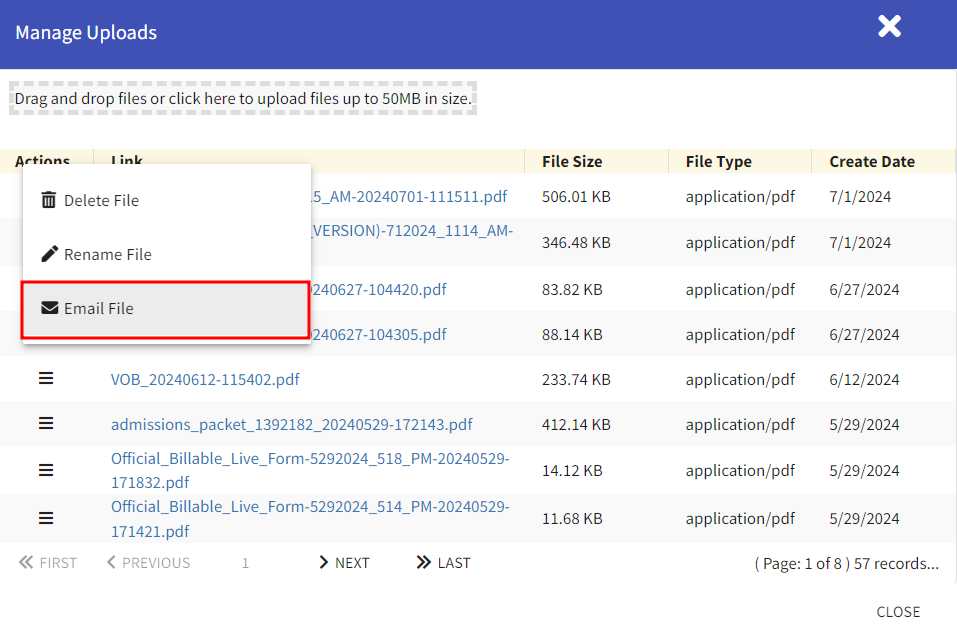Open hamburger menu for 11.68 KB file

pyautogui.click(x=46, y=518)
